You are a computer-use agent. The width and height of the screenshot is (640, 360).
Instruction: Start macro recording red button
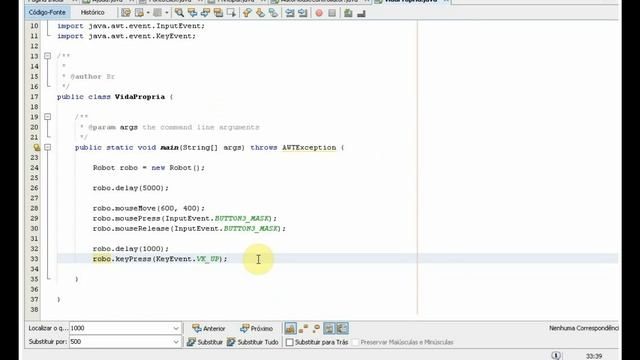click(x=319, y=13)
